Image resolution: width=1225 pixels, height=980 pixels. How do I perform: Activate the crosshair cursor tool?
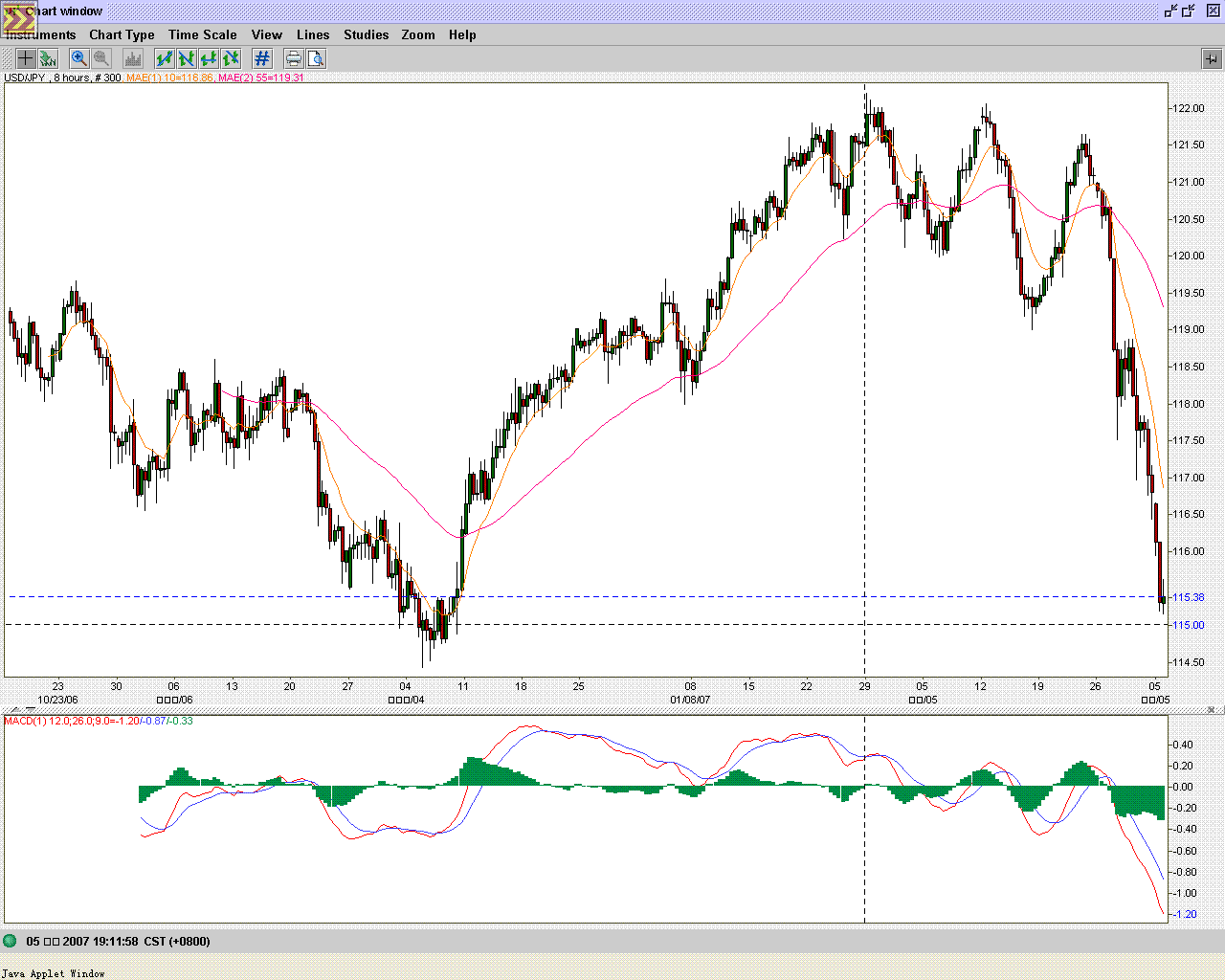(26, 59)
